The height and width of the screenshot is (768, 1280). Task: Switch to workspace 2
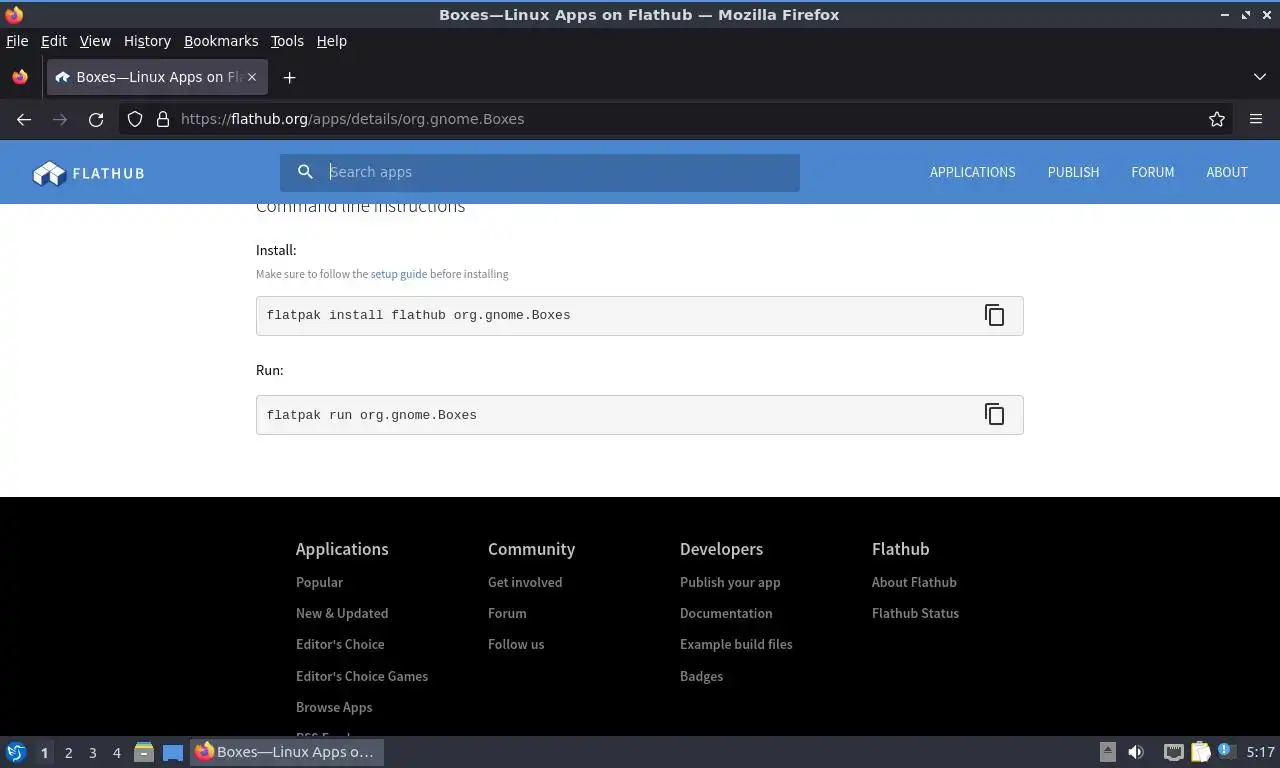(x=68, y=752)
